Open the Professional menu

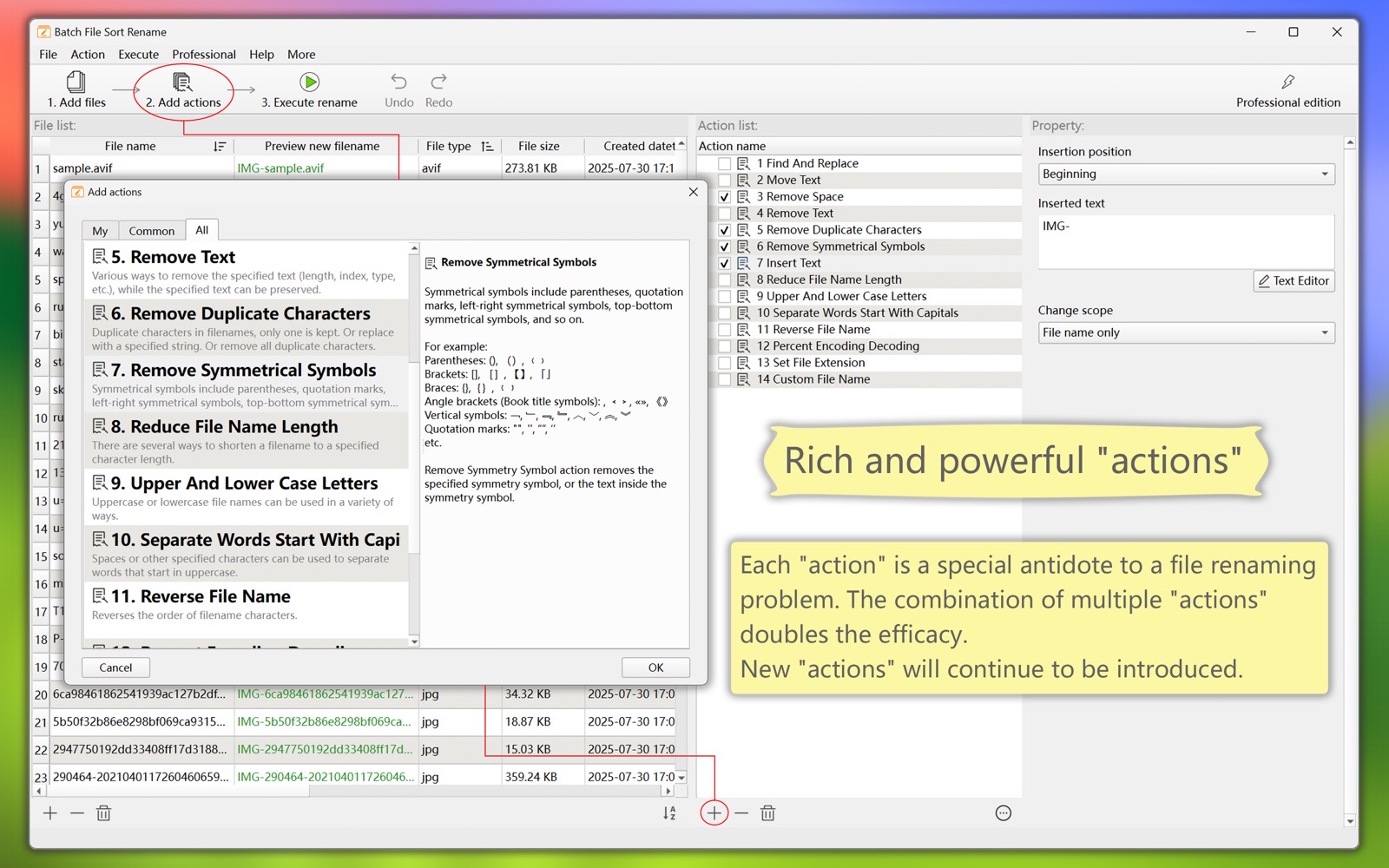tap(203, 55)
